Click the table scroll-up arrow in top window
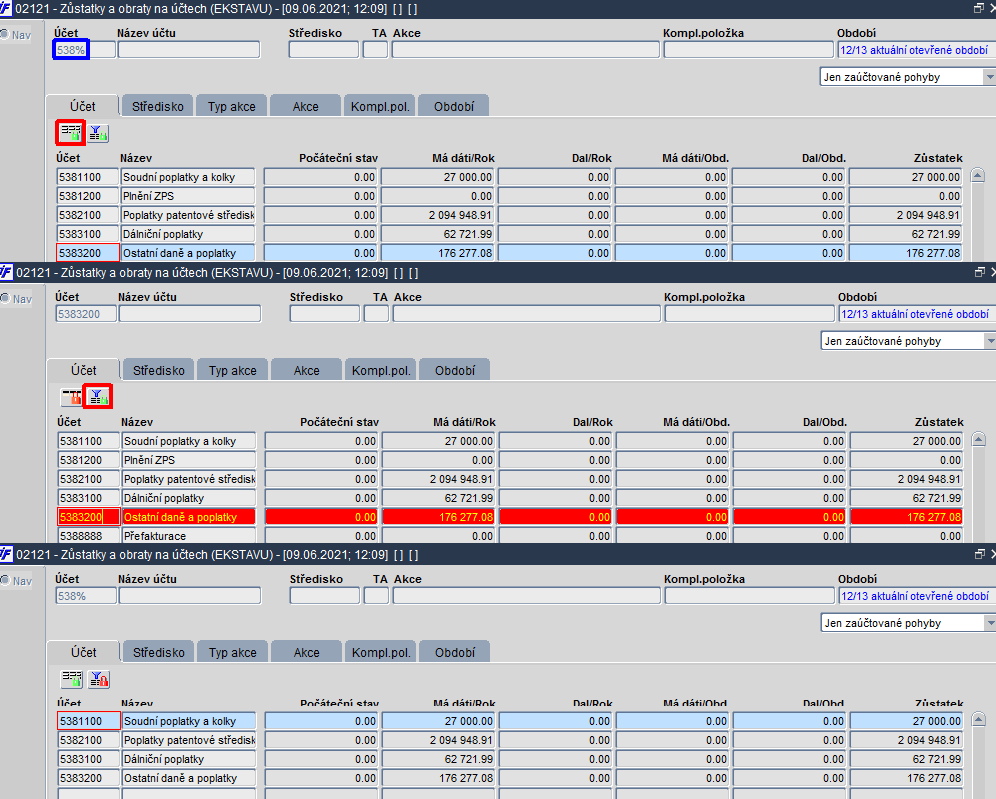996x799 pixels. pos(978,175)
